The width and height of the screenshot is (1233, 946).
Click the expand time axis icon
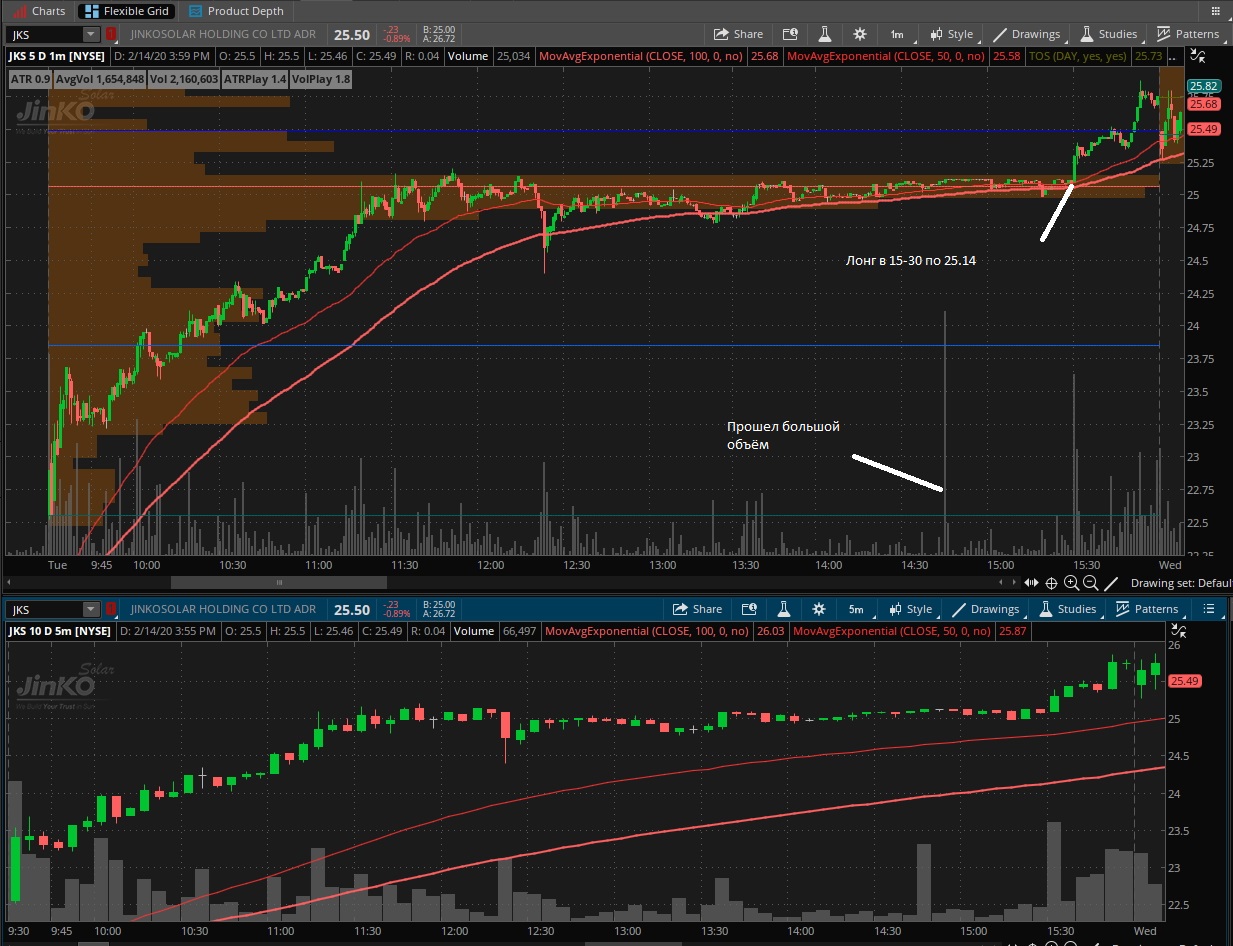(1030, 583)
